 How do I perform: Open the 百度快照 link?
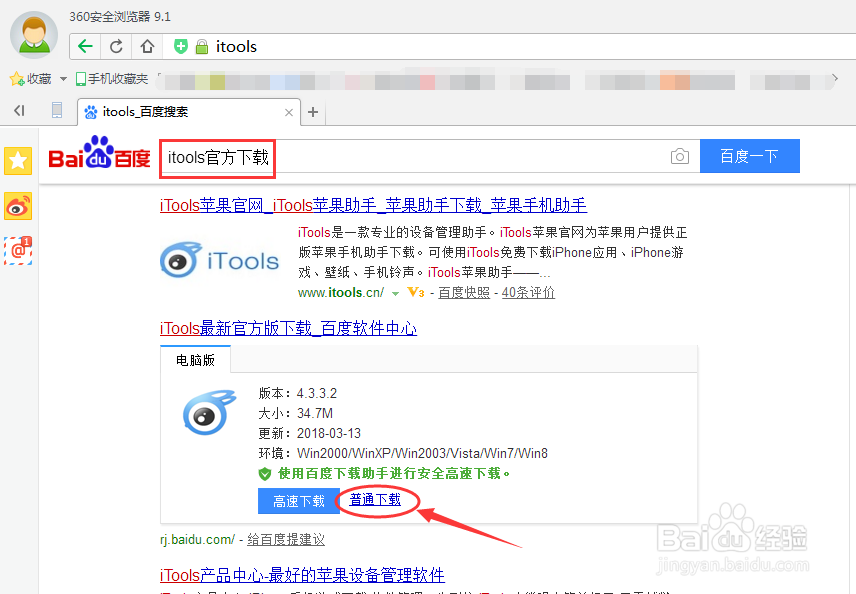pos(464,293)
